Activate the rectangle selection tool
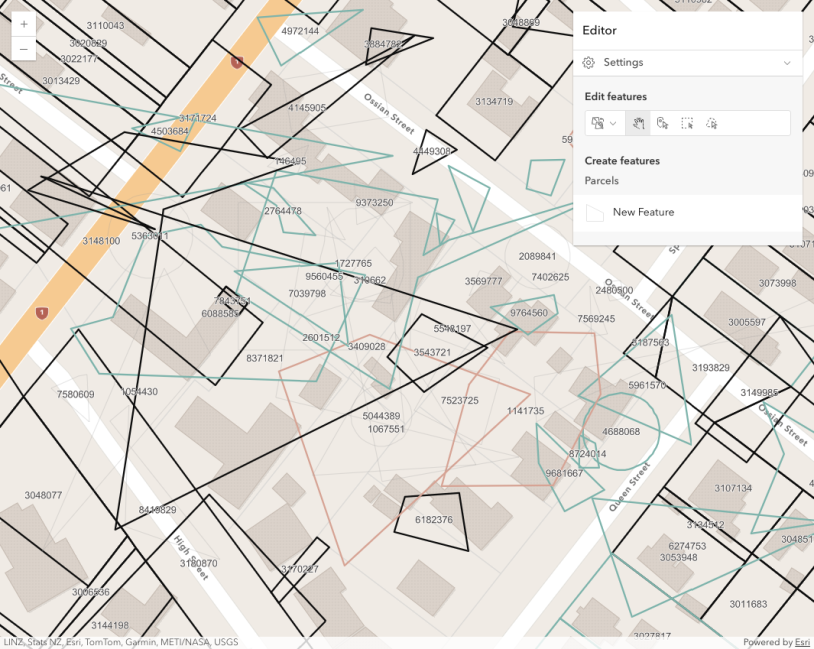This screenshot has height=649, width=814. tap(689, 123)
